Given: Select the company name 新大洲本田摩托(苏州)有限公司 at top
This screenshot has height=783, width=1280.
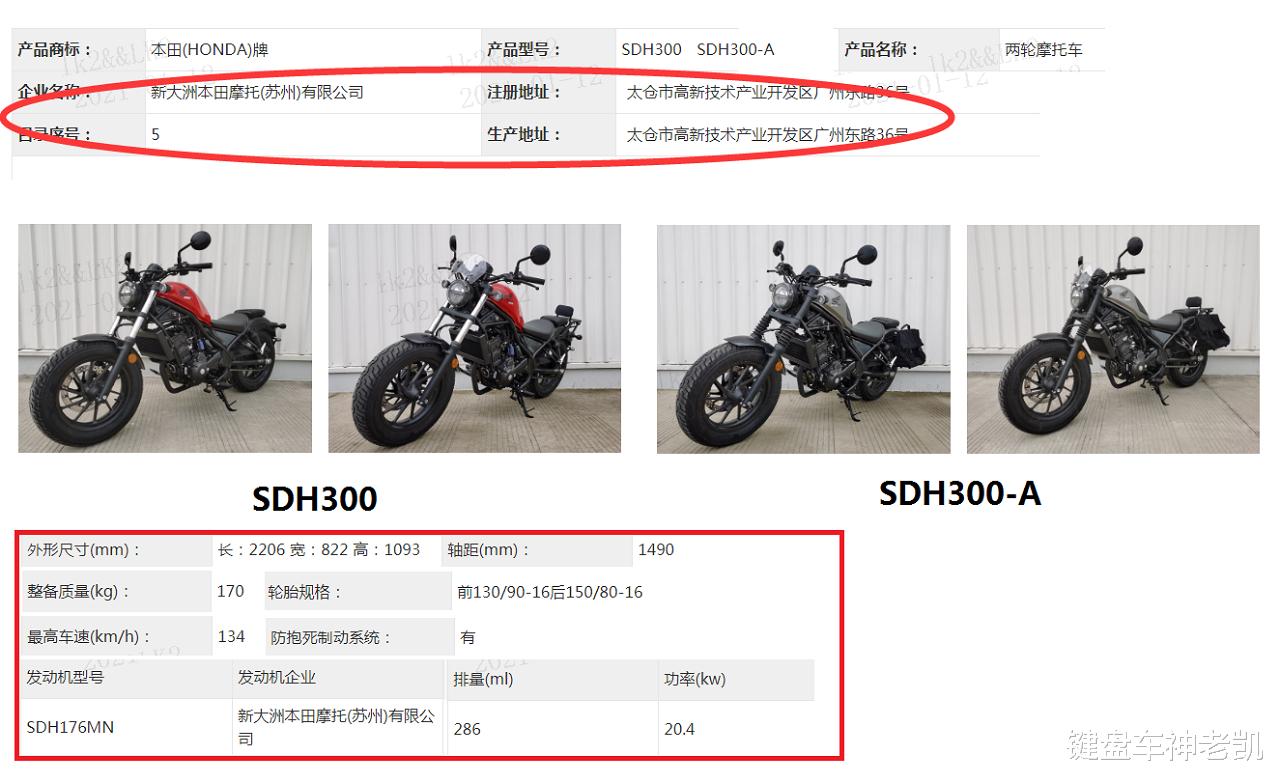Looking at the screenshot, I should point(257,92).
